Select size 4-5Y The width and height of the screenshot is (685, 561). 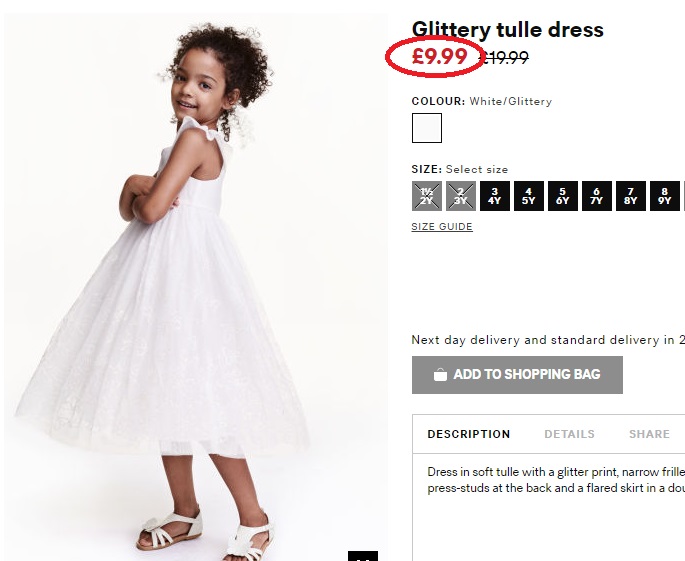pyautogui.click(x=529, y=196)
